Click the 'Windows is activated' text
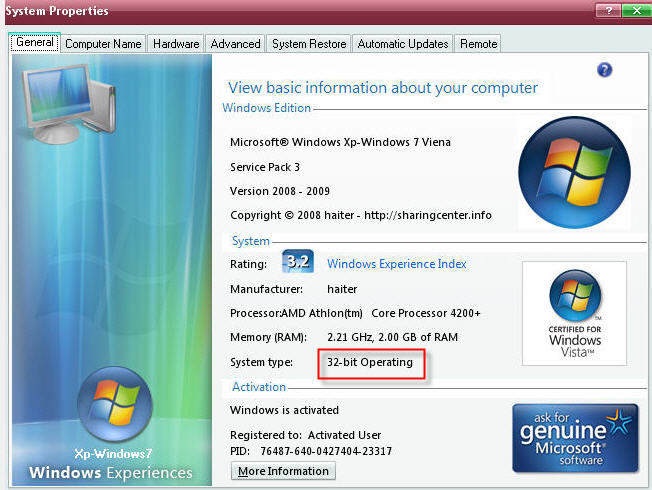The width and height of the screenshot is (652, 490). (284, 410)
